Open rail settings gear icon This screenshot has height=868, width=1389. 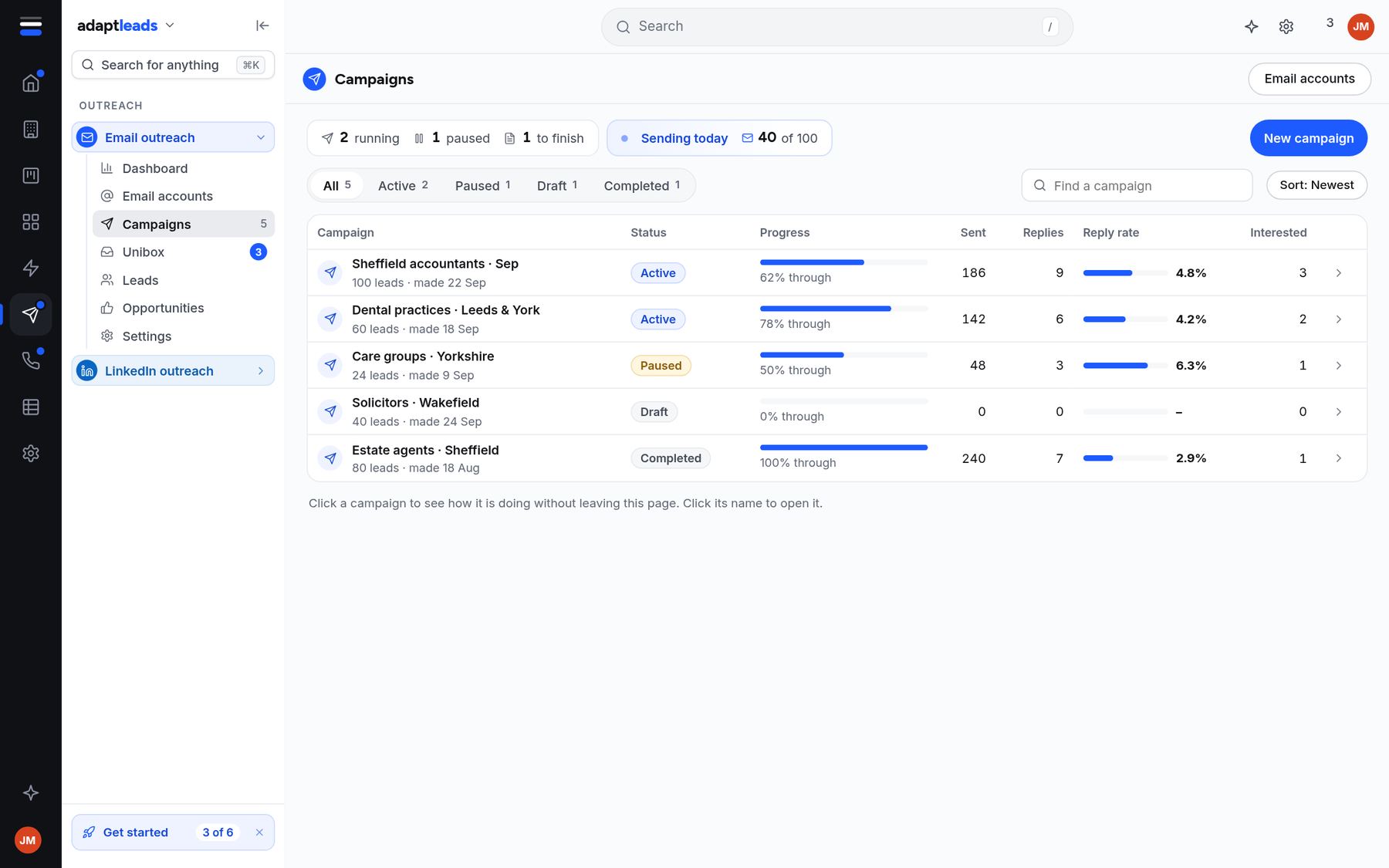pyautogui.click(x=31, y=453)
